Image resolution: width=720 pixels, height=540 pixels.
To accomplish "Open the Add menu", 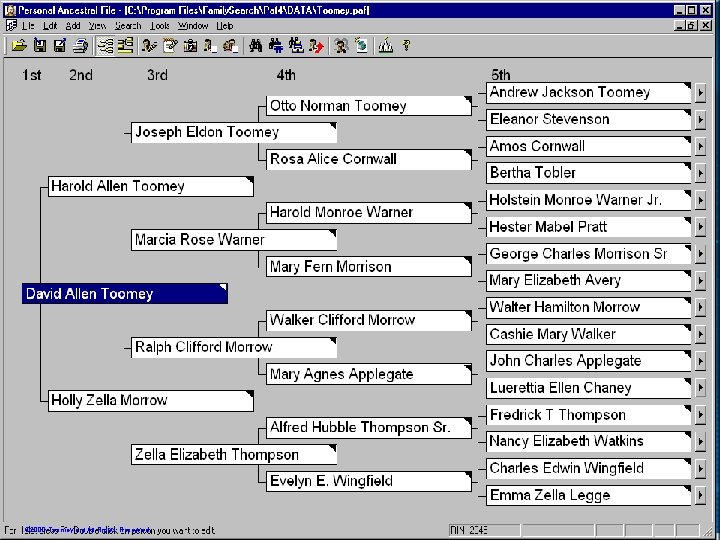I will coord(73,26).
